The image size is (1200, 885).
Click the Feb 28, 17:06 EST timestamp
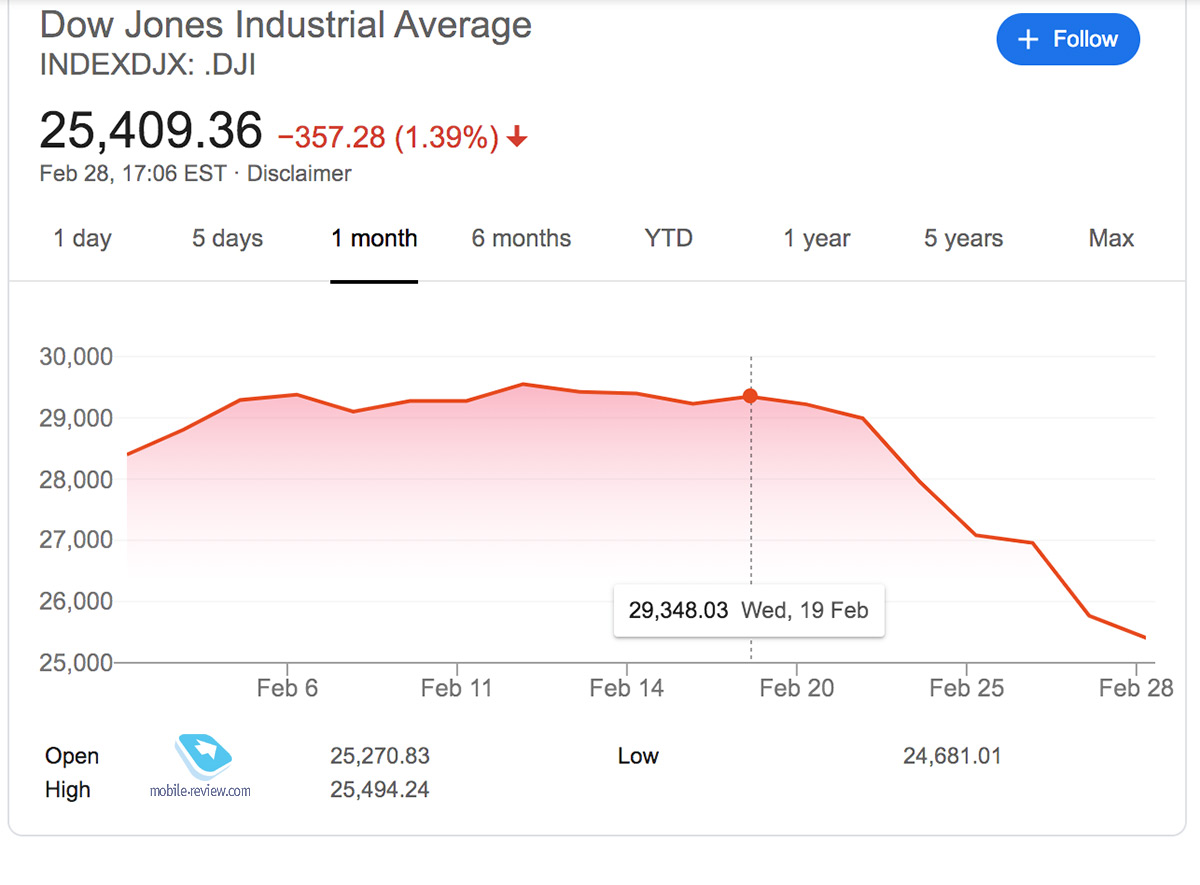coord(133,174)
